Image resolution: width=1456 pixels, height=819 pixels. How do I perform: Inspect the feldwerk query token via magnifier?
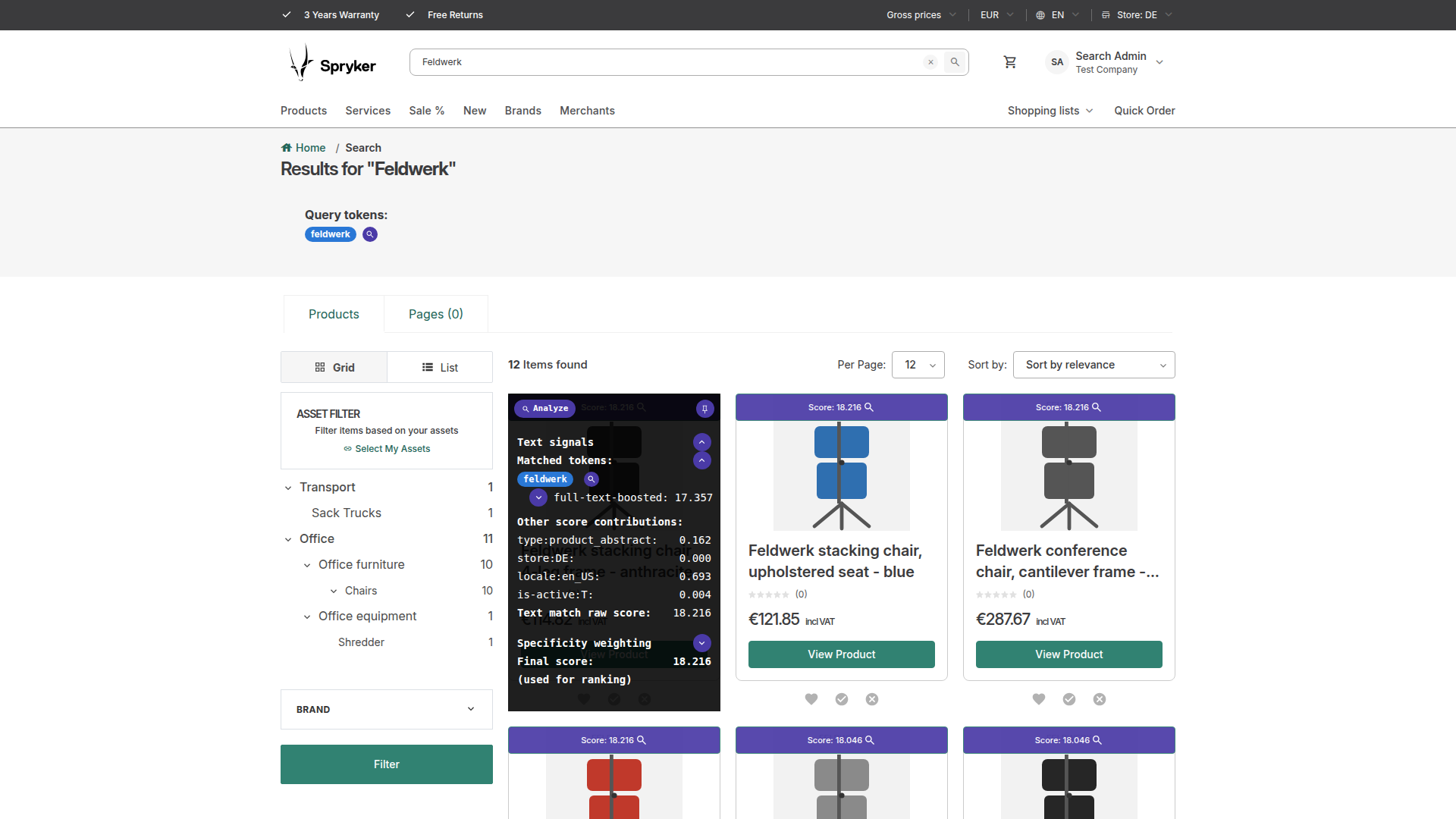(370, 234)
